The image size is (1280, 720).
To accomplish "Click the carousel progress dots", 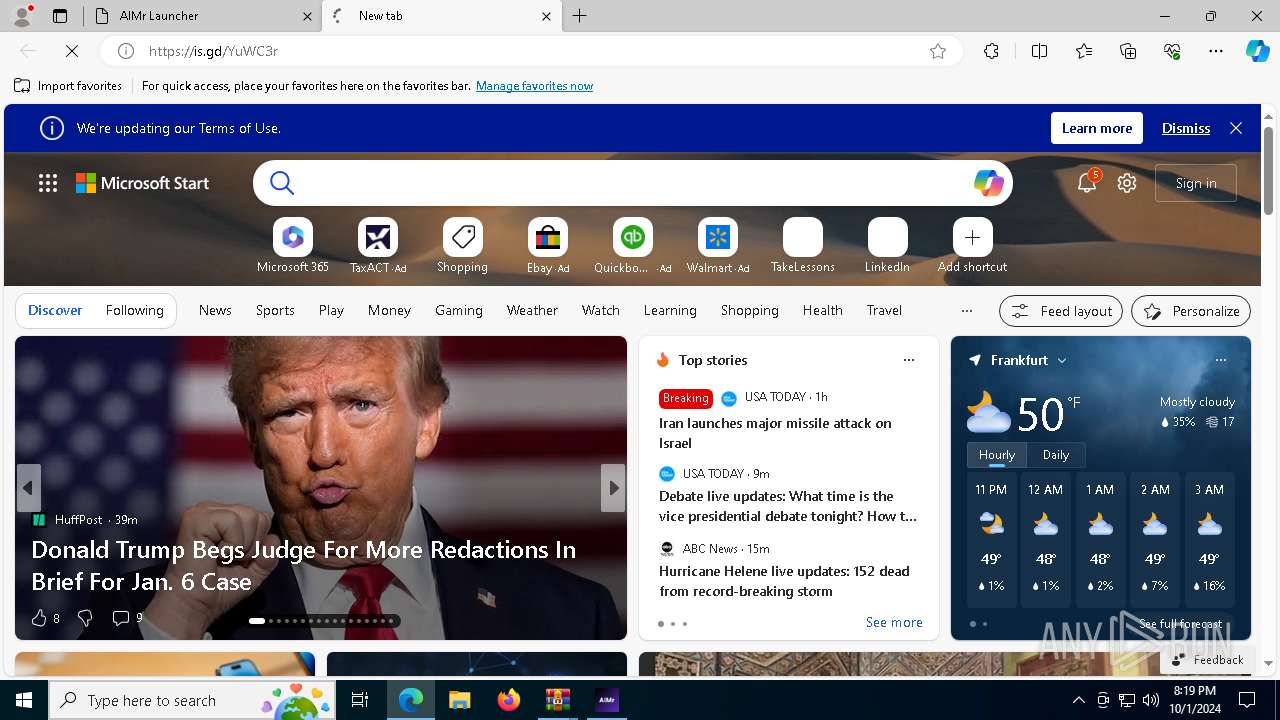I will tap(324, 621).
